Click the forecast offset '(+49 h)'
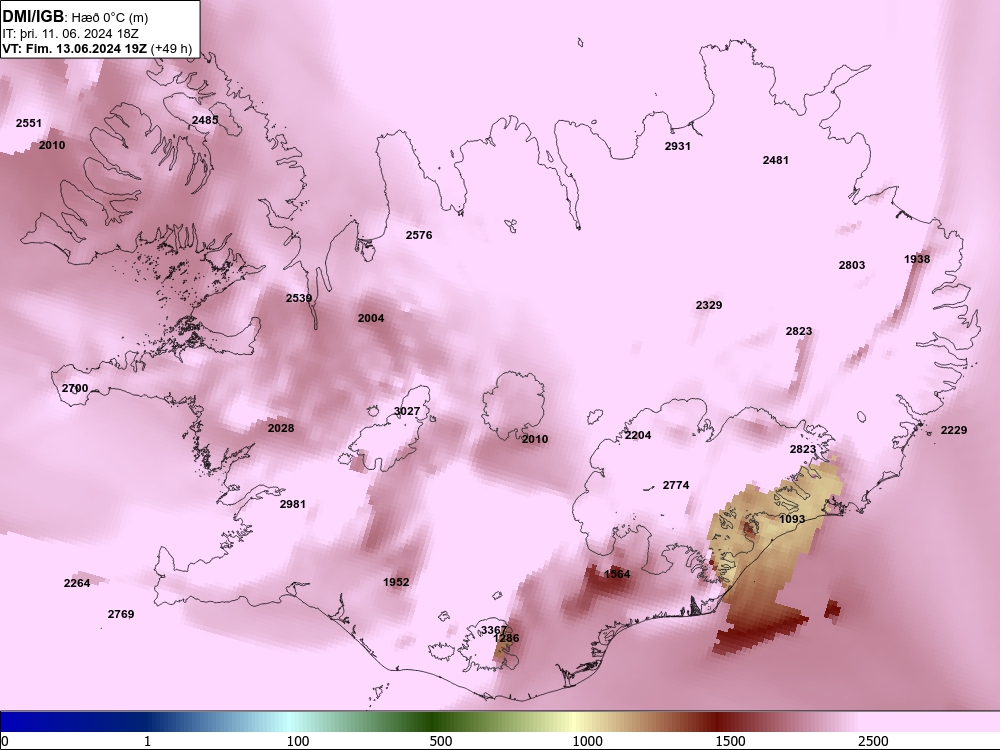1000x750 pixels. [171, 48]
